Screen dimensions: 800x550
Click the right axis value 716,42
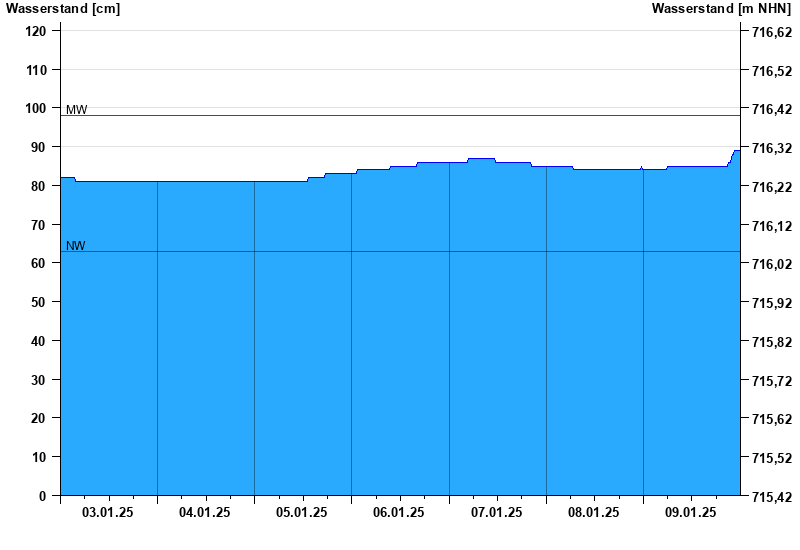pos(772,109)
